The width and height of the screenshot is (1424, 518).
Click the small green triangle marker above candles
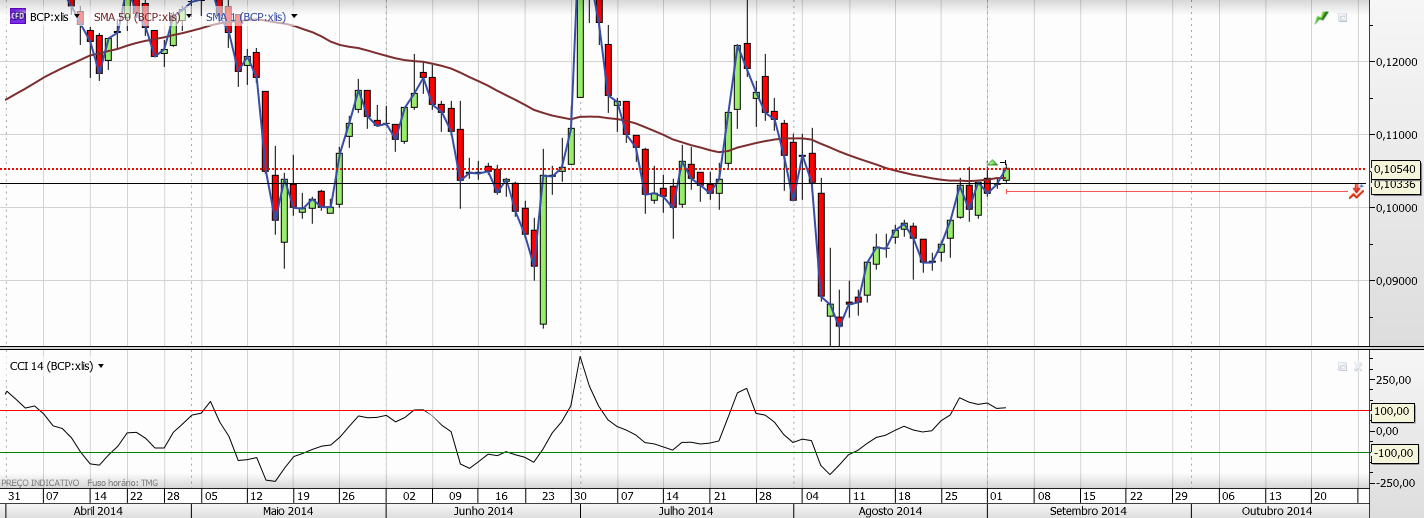992,162
